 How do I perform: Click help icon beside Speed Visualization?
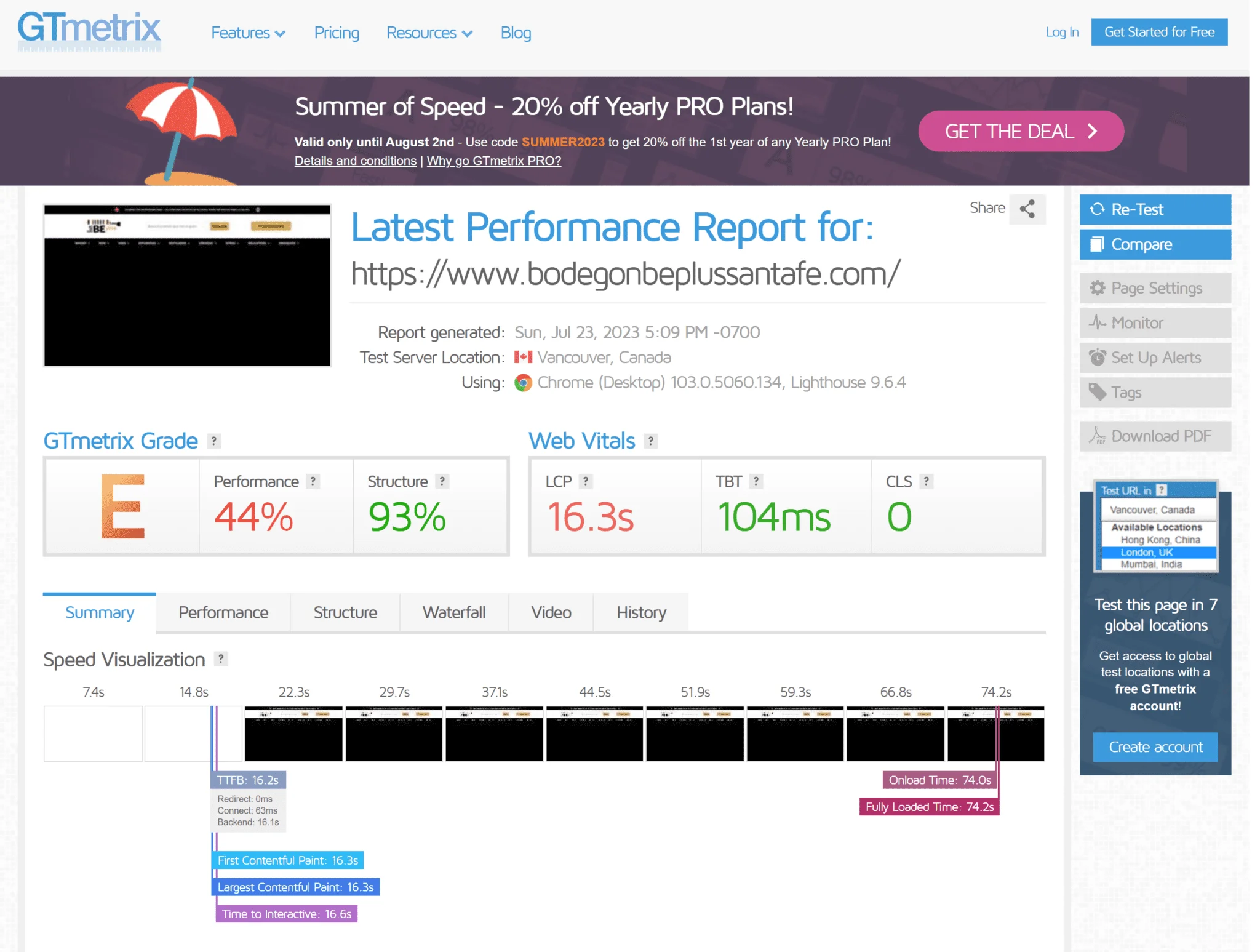[221, 658]
